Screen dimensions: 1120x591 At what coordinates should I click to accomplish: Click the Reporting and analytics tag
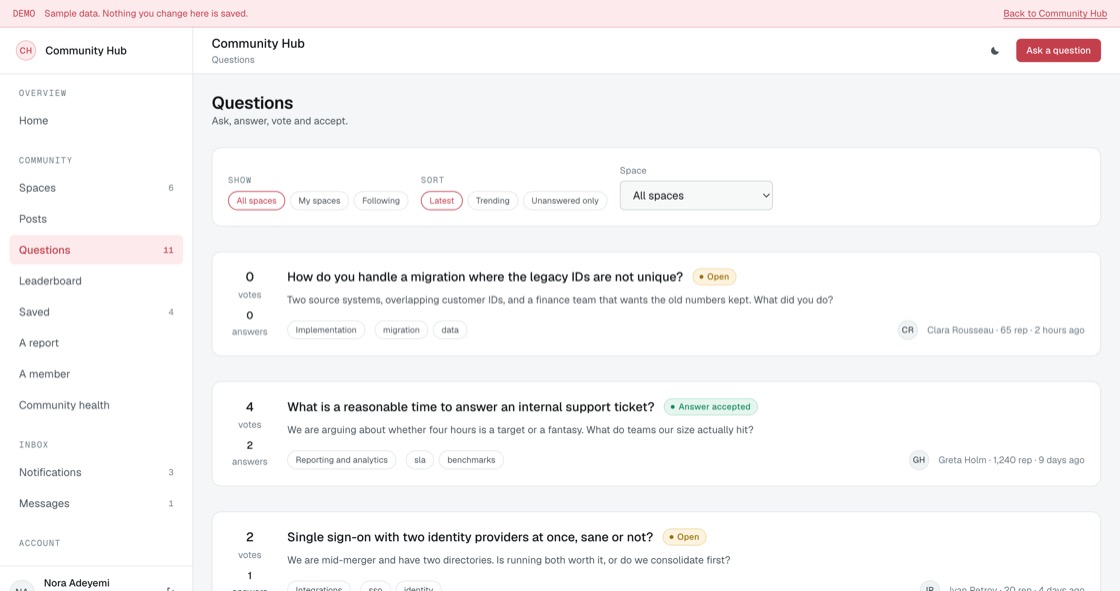pyautogui.click(x=341, y=460)
